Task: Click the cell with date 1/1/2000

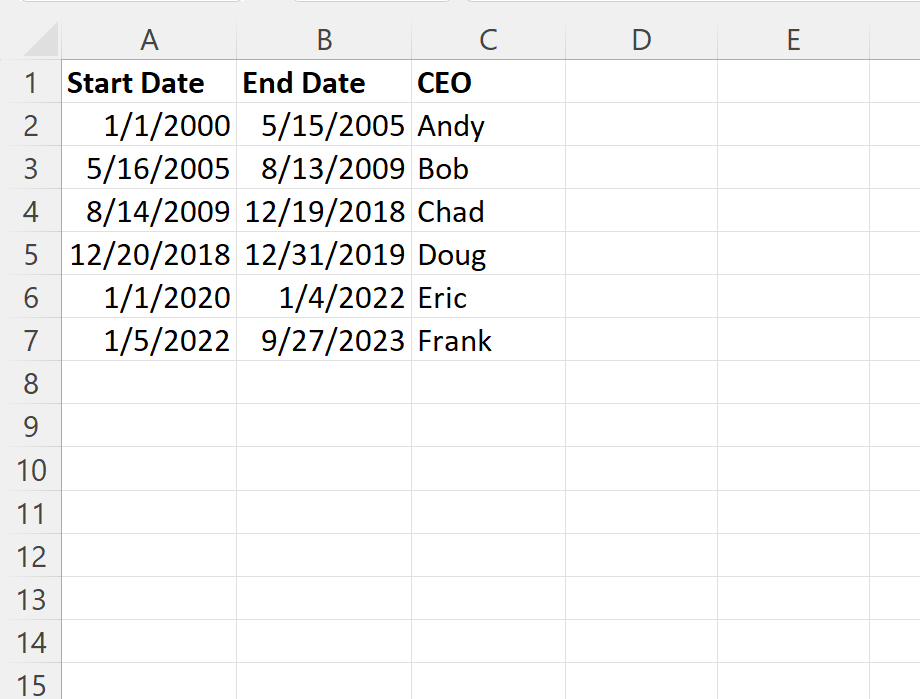Action: coord(149,126)
